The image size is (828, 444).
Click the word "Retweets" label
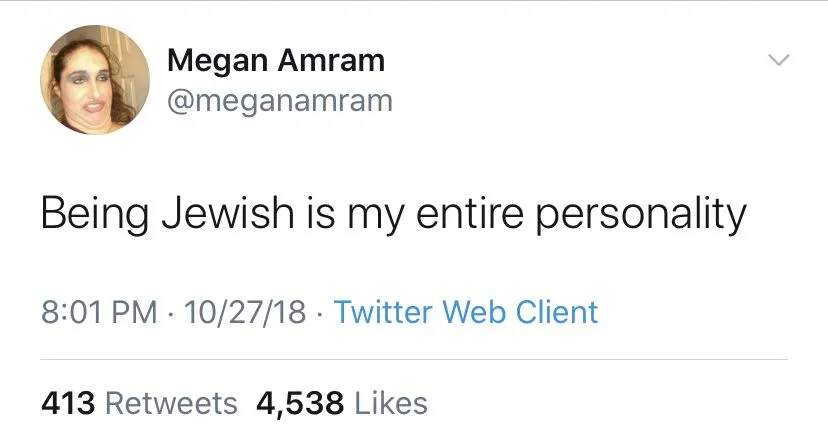pyautogui.click(x=171, y=403)
